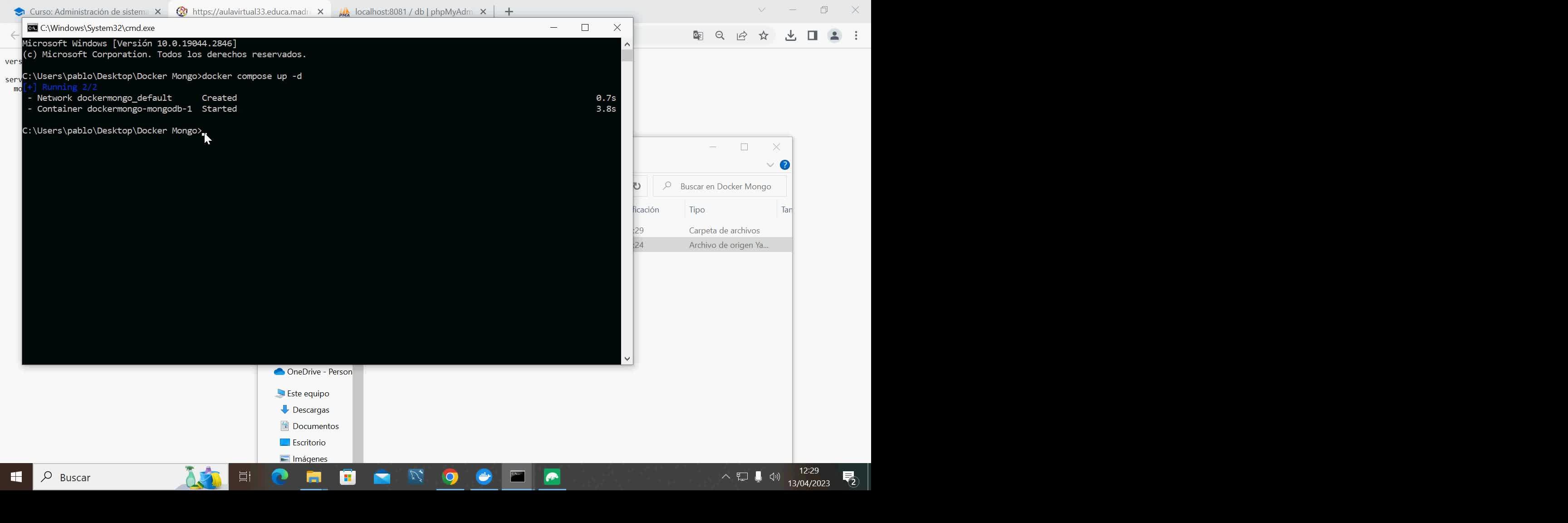Open File Explorer help question mark
1568x523 pixels.
click(785, 165)
